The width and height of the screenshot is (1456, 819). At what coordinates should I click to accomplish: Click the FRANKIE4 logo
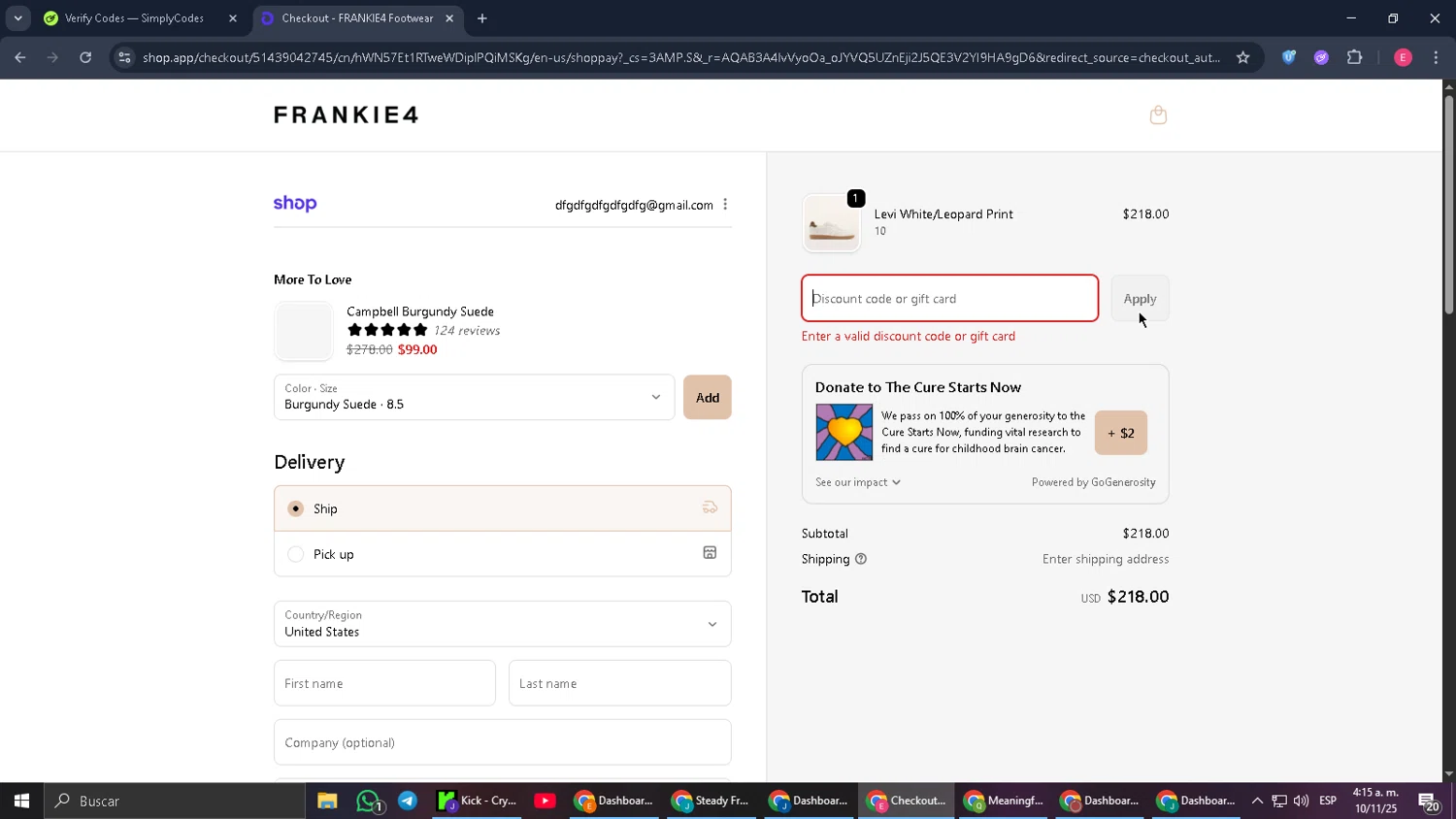click(x=347, y=115)
